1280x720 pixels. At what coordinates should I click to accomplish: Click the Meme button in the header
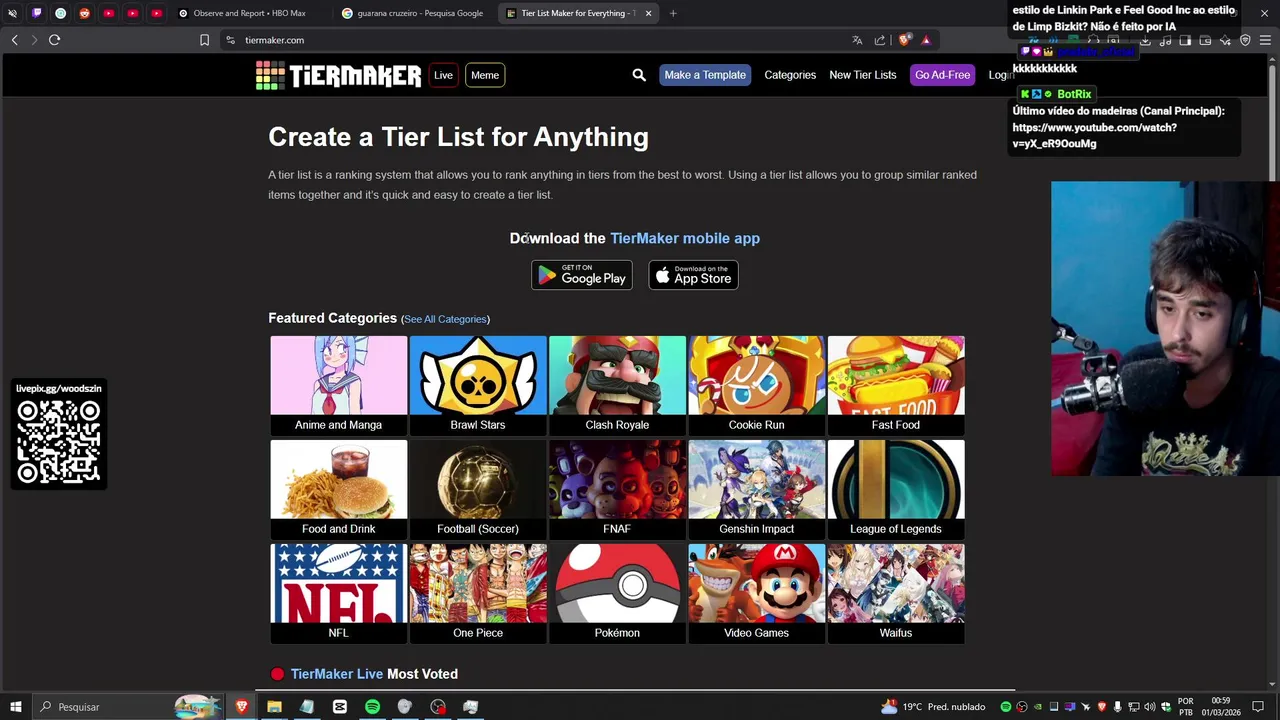point(485,75)
